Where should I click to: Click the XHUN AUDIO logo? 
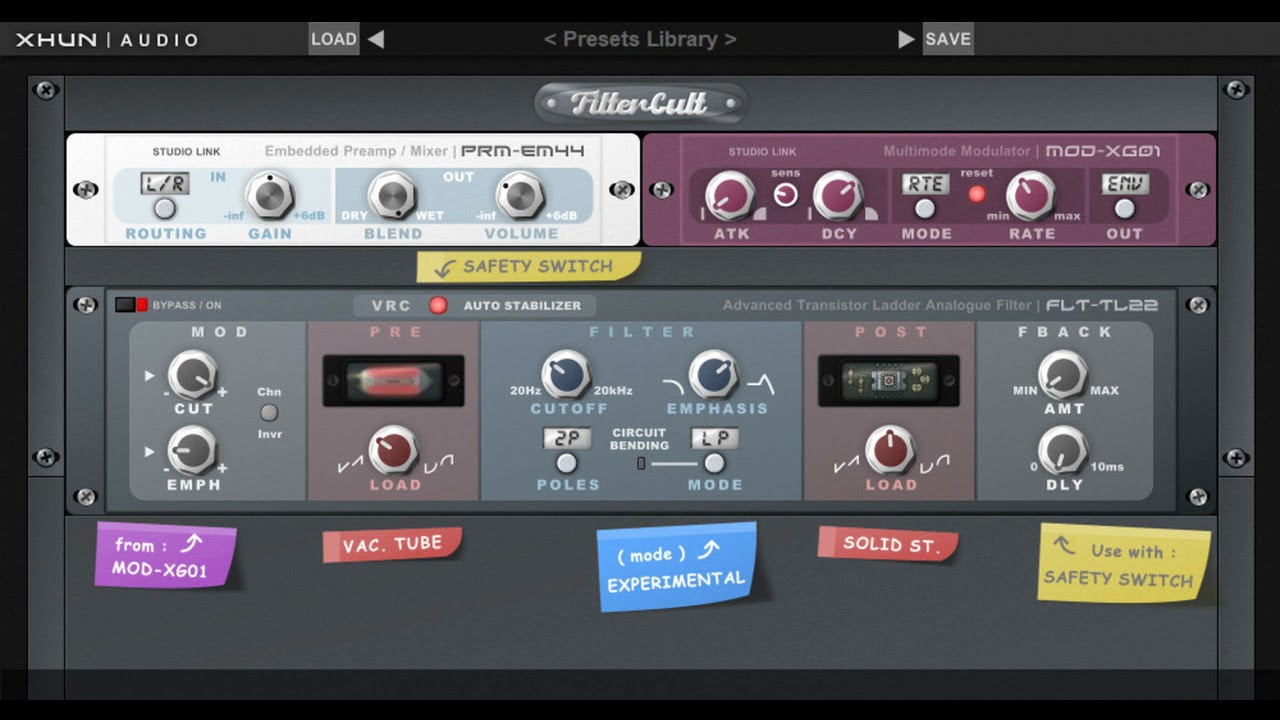click(x=107, y=40)
